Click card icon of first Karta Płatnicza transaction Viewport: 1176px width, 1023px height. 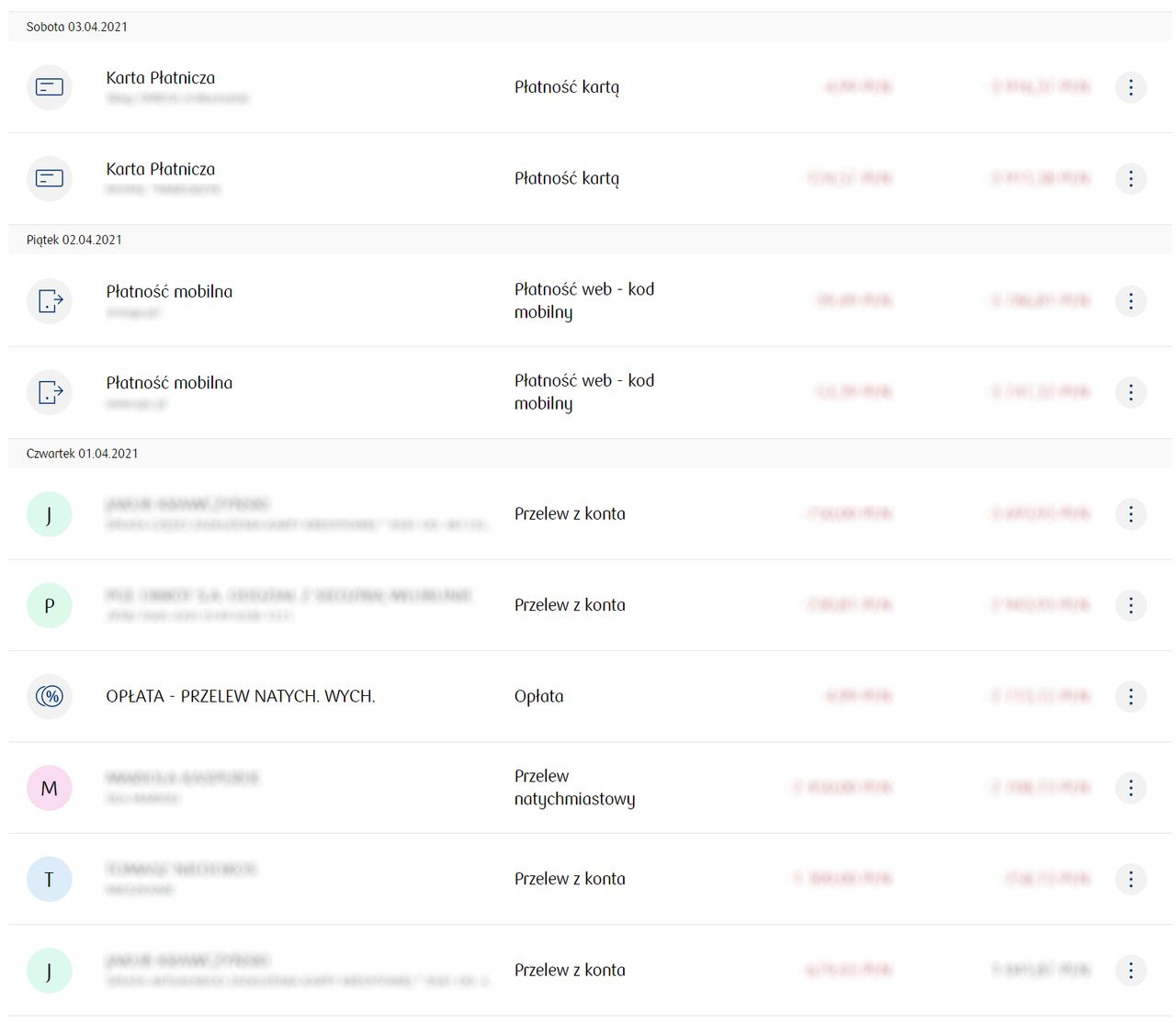coord(50,87)
